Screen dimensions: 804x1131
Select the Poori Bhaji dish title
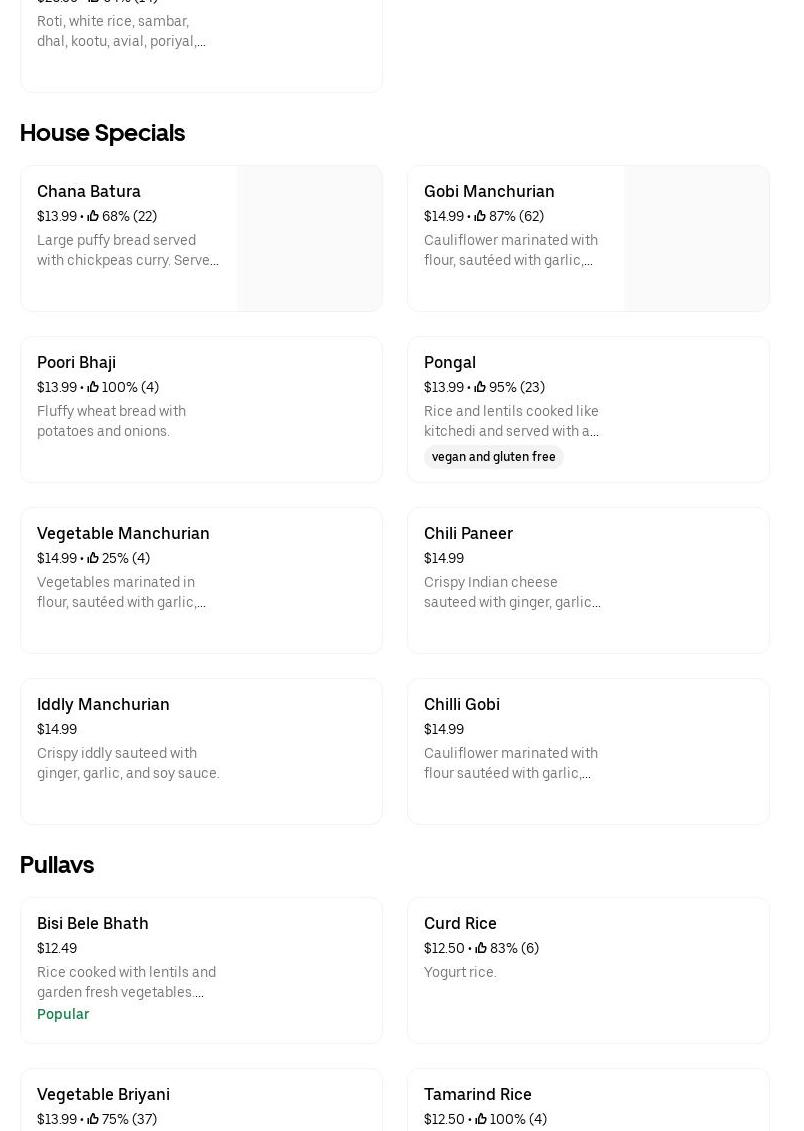click(76, 362)
